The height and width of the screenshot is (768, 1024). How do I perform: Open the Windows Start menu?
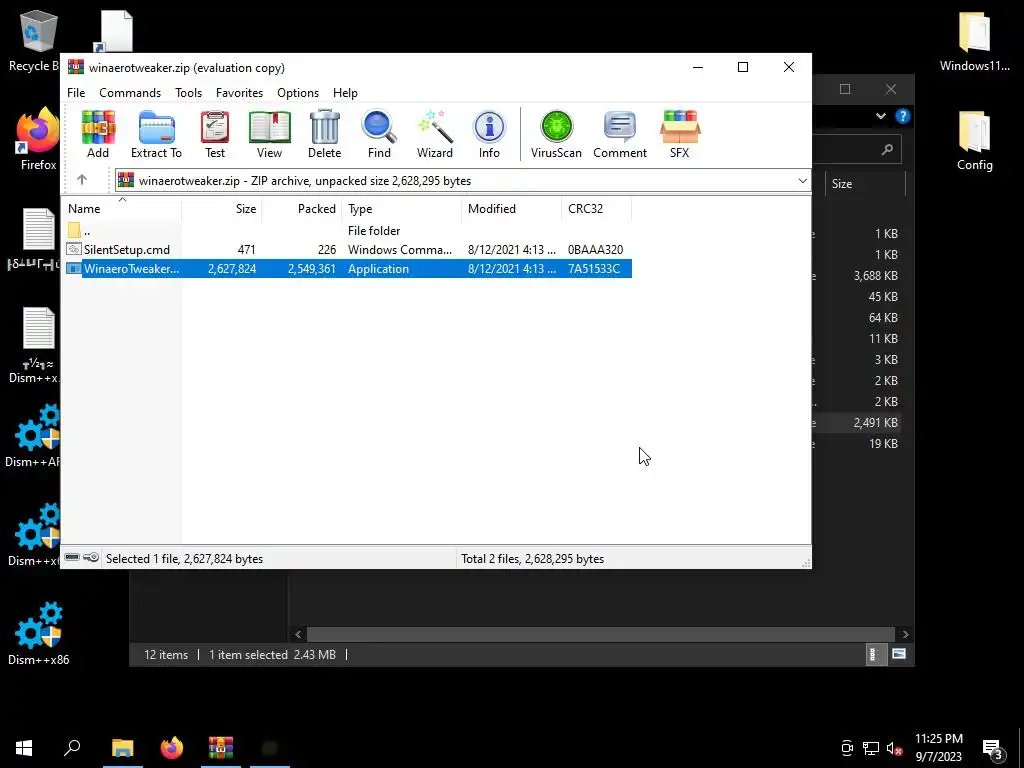click(24, 748)
